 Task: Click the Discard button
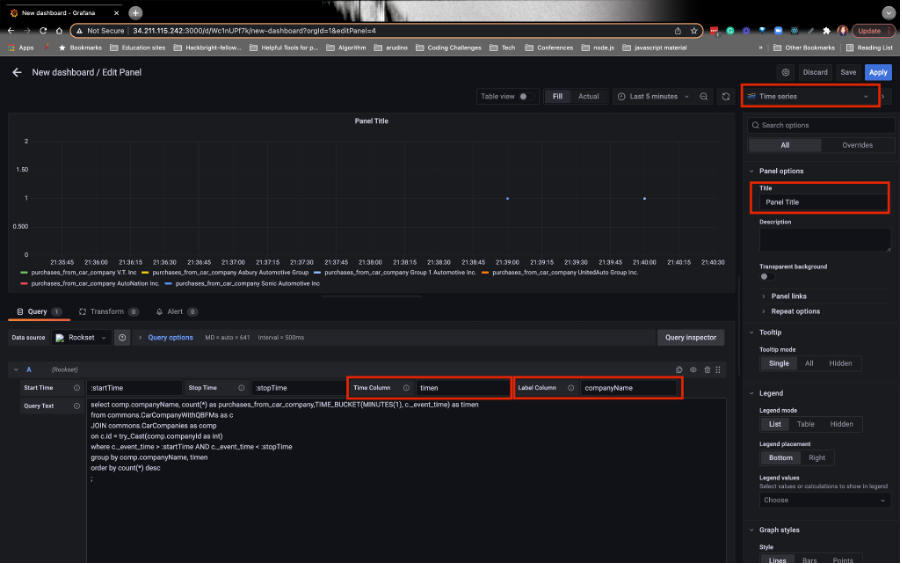click(815, 73)
